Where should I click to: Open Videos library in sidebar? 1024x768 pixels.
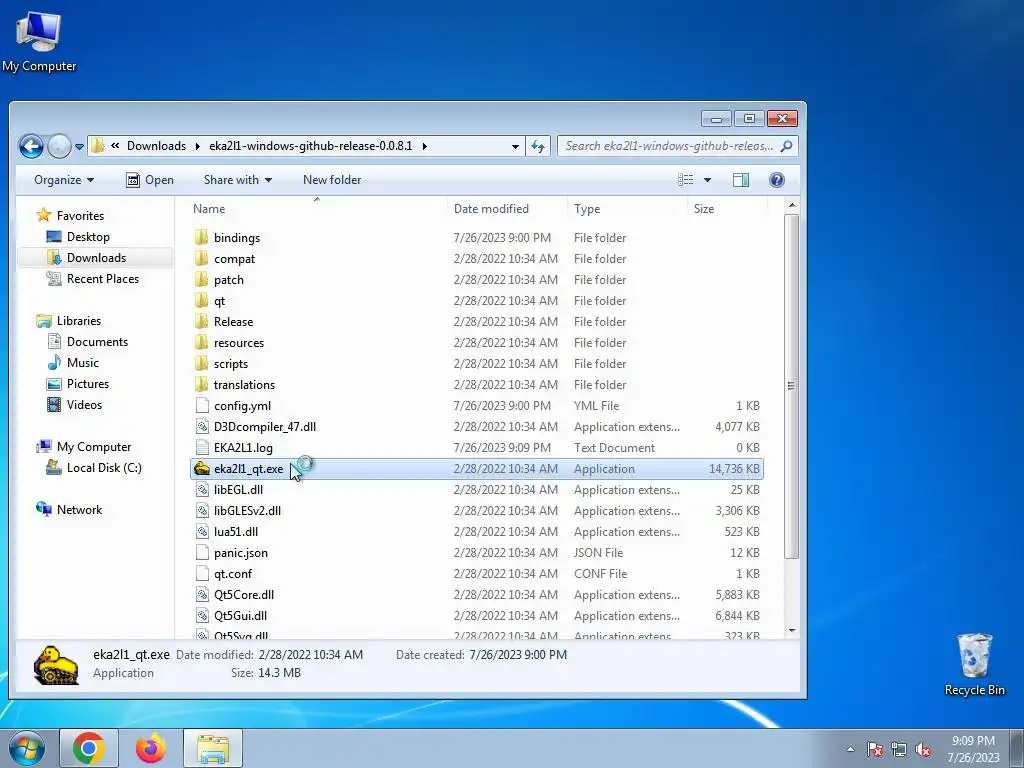click(84, 405)
